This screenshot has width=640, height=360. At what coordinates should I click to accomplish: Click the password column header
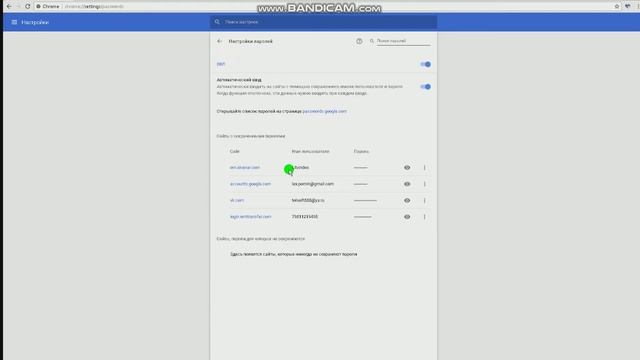point(361,151)
